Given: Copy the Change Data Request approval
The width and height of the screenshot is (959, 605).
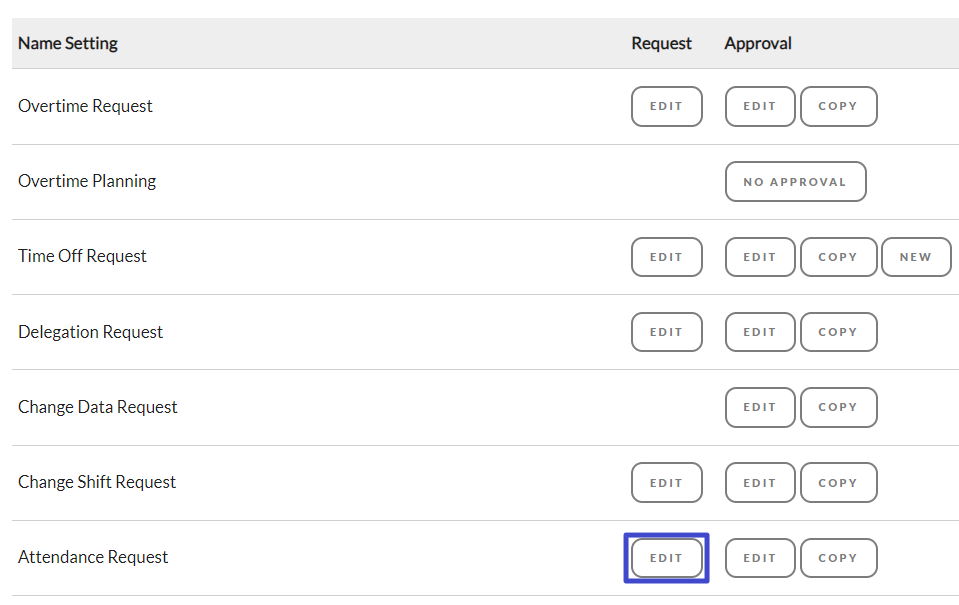Looking at the screenshot, I should coord(839,407).
